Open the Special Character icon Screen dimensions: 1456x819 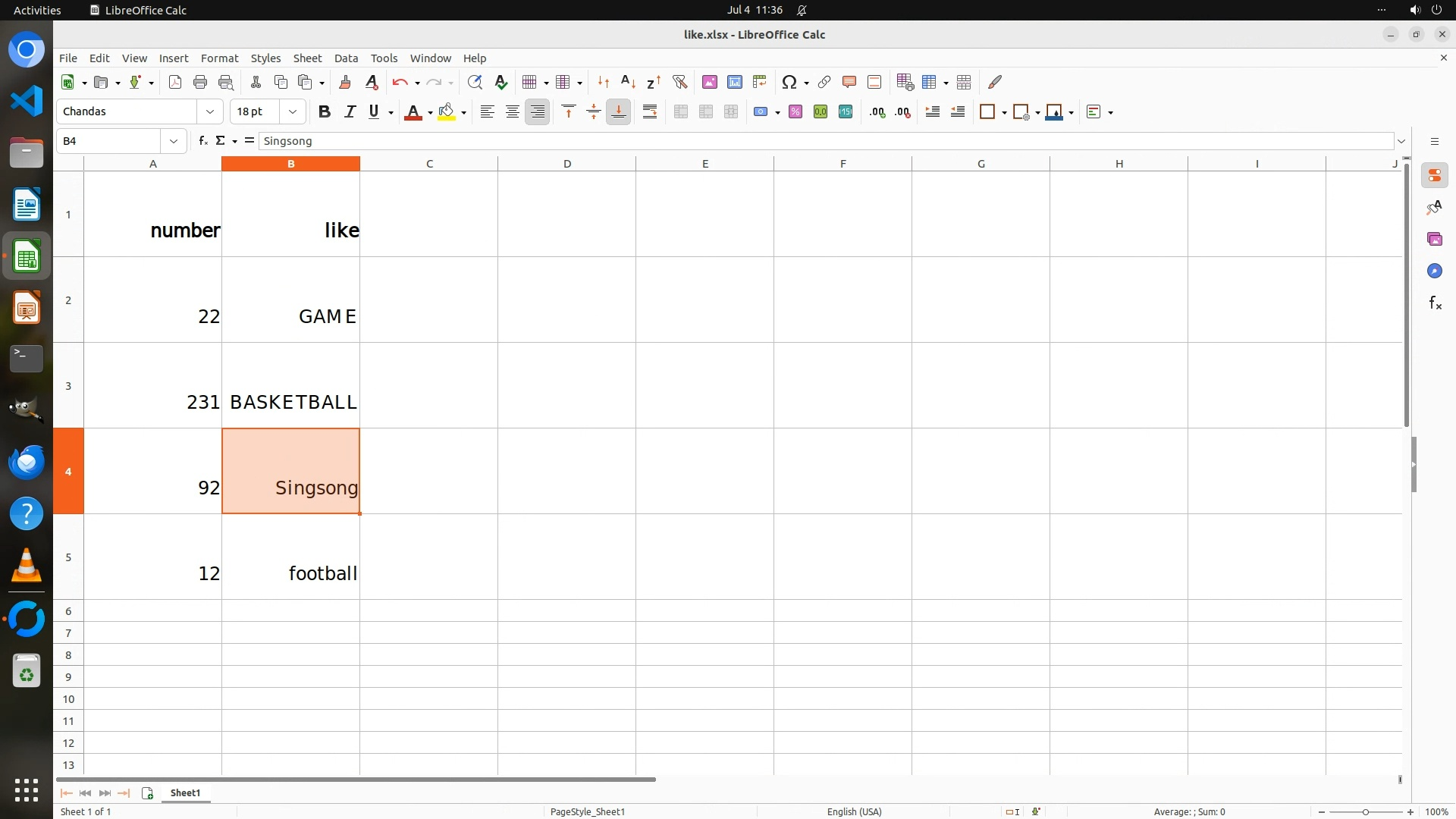coord(789,82)
